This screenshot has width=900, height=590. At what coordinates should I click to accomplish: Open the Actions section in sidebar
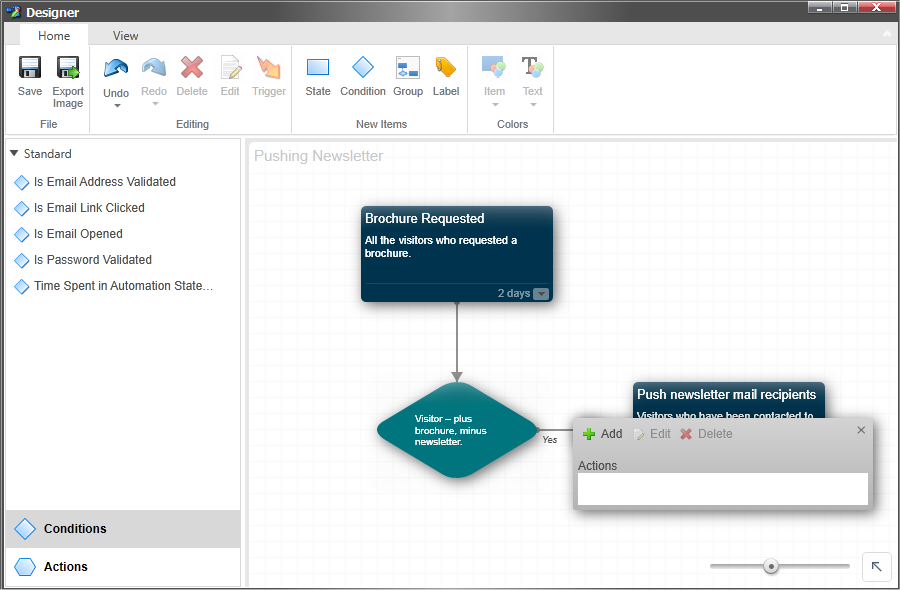65,567
